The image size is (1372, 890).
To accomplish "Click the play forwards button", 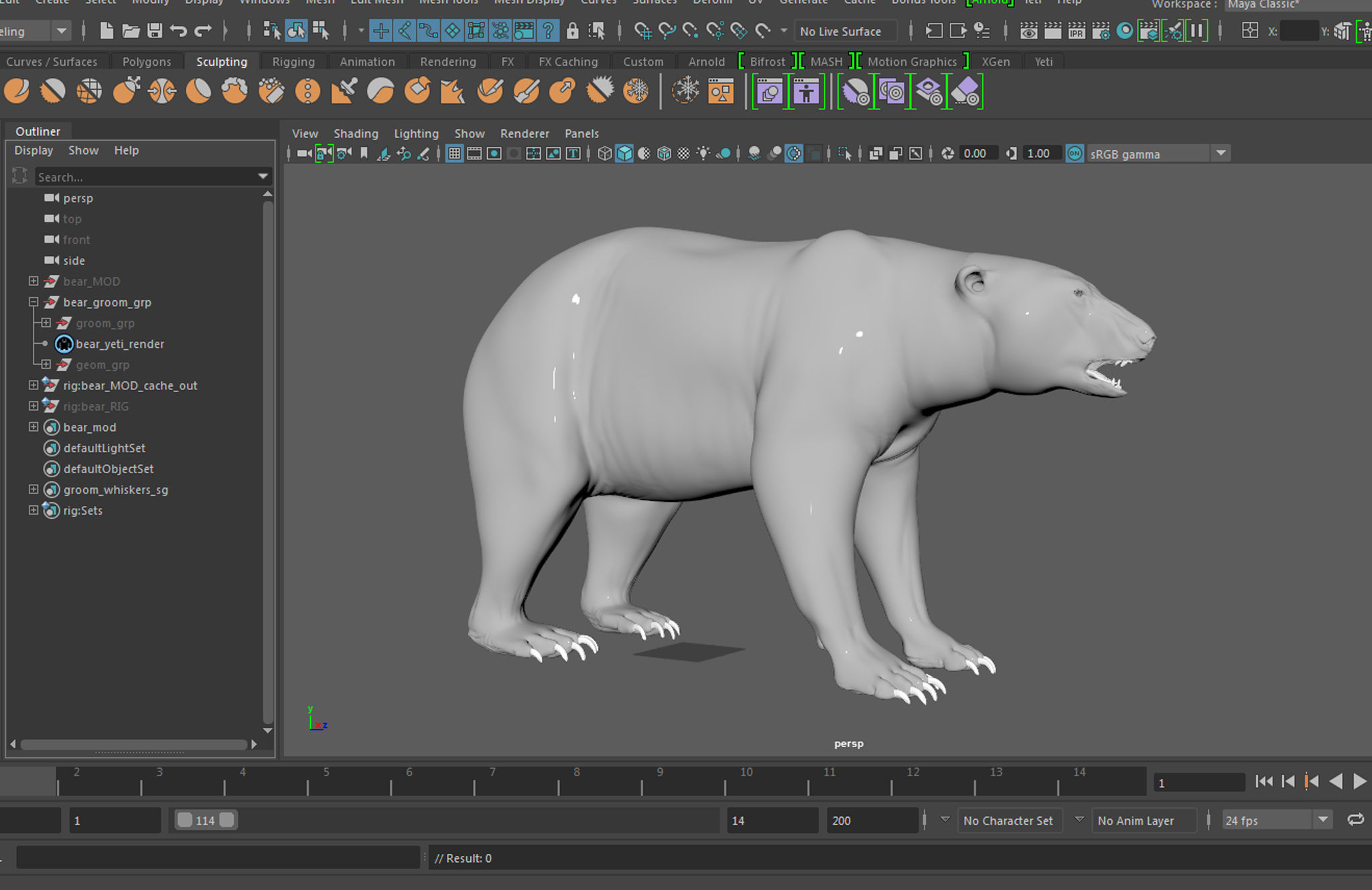I will pyautogui.click(x=1360, y=781).
